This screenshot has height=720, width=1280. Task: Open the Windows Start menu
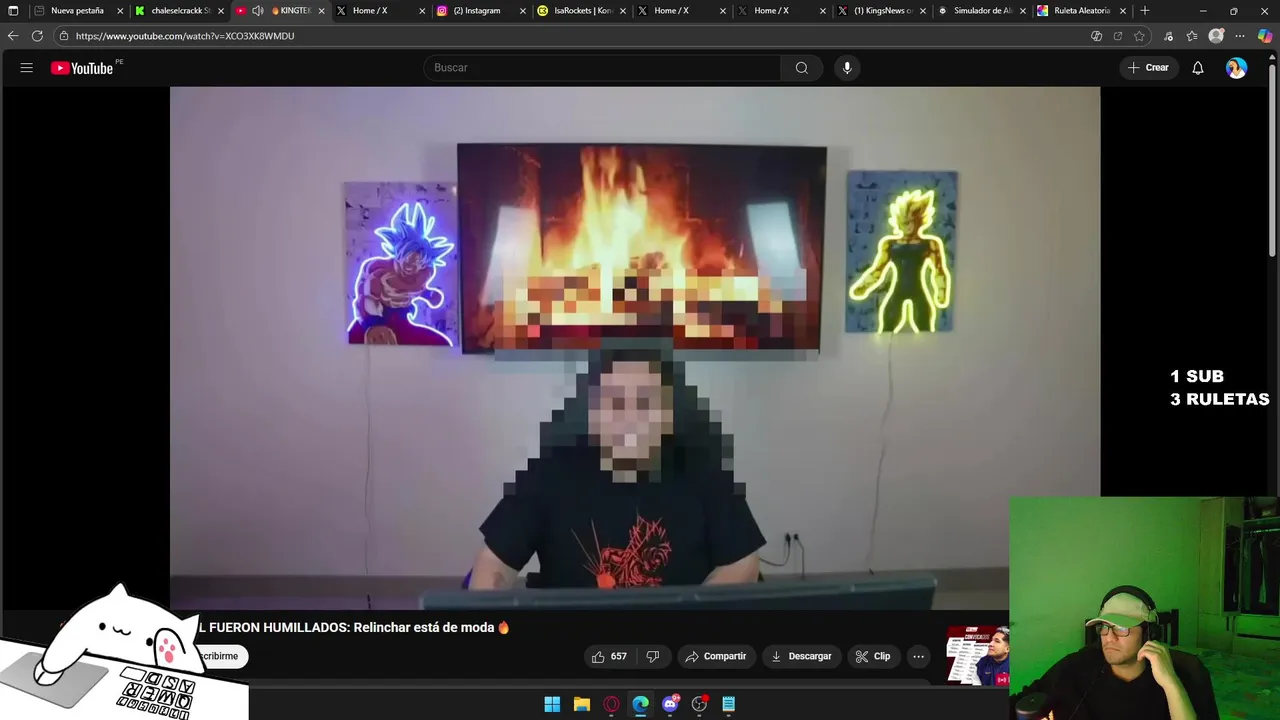552,704
